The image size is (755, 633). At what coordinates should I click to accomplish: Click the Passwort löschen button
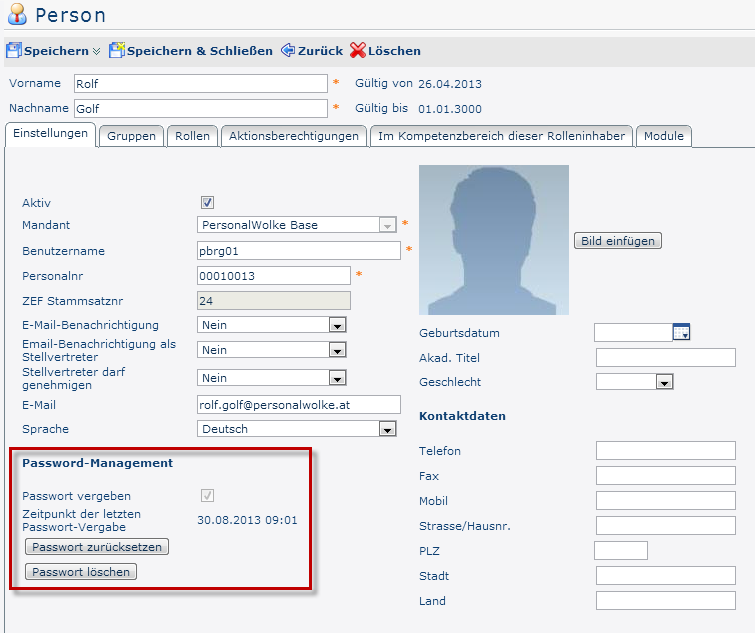81,572
